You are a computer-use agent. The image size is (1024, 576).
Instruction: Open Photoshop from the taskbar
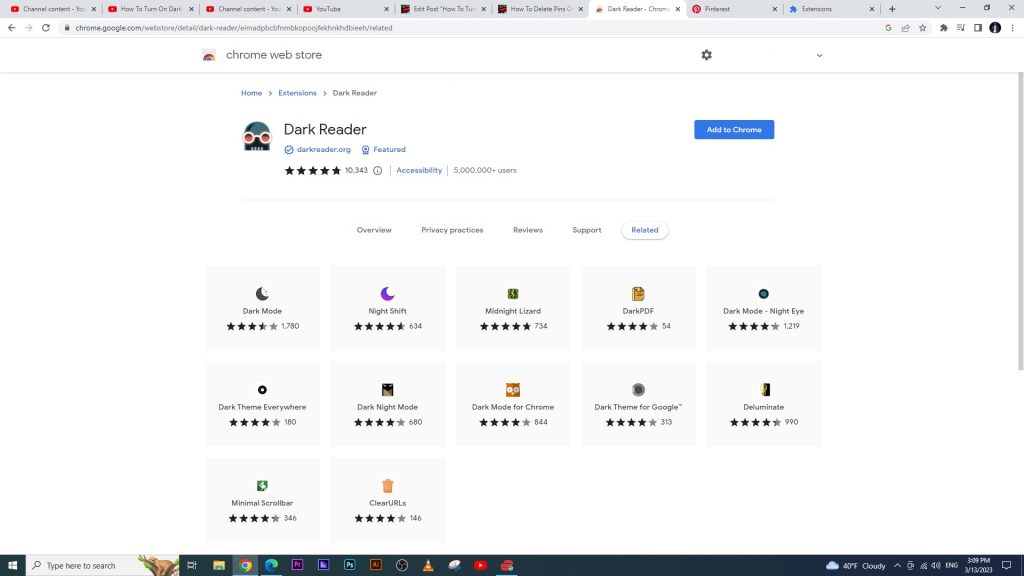[x=349, y=565]
